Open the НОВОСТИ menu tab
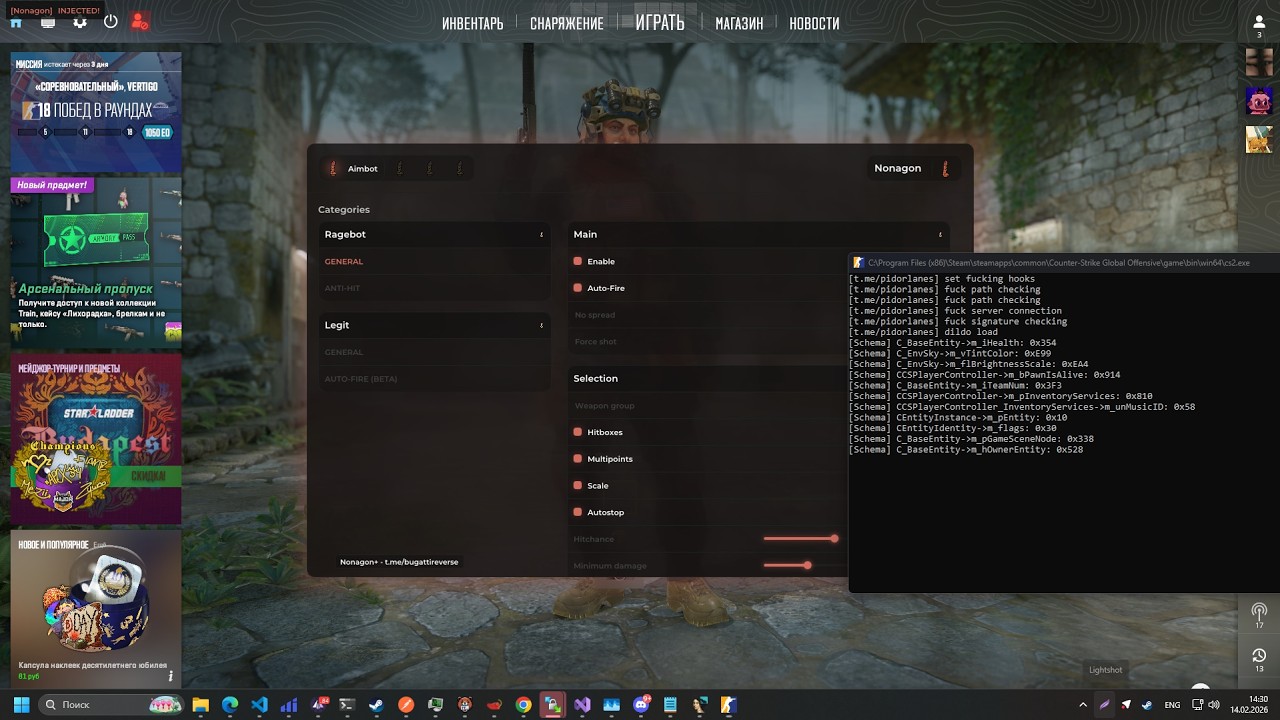 pyautogui.click(x=814, y=23)
